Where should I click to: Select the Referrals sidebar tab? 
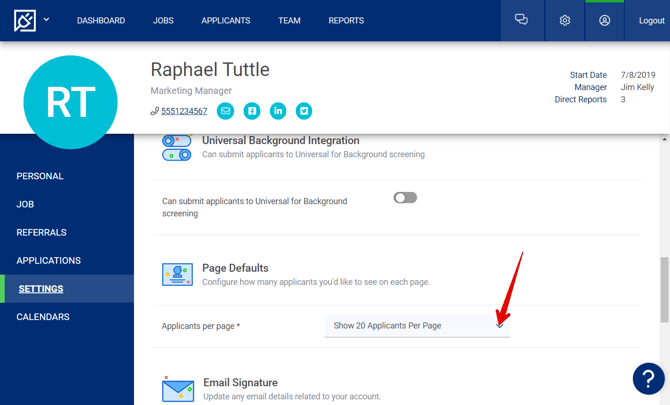(x=41, y=232)
